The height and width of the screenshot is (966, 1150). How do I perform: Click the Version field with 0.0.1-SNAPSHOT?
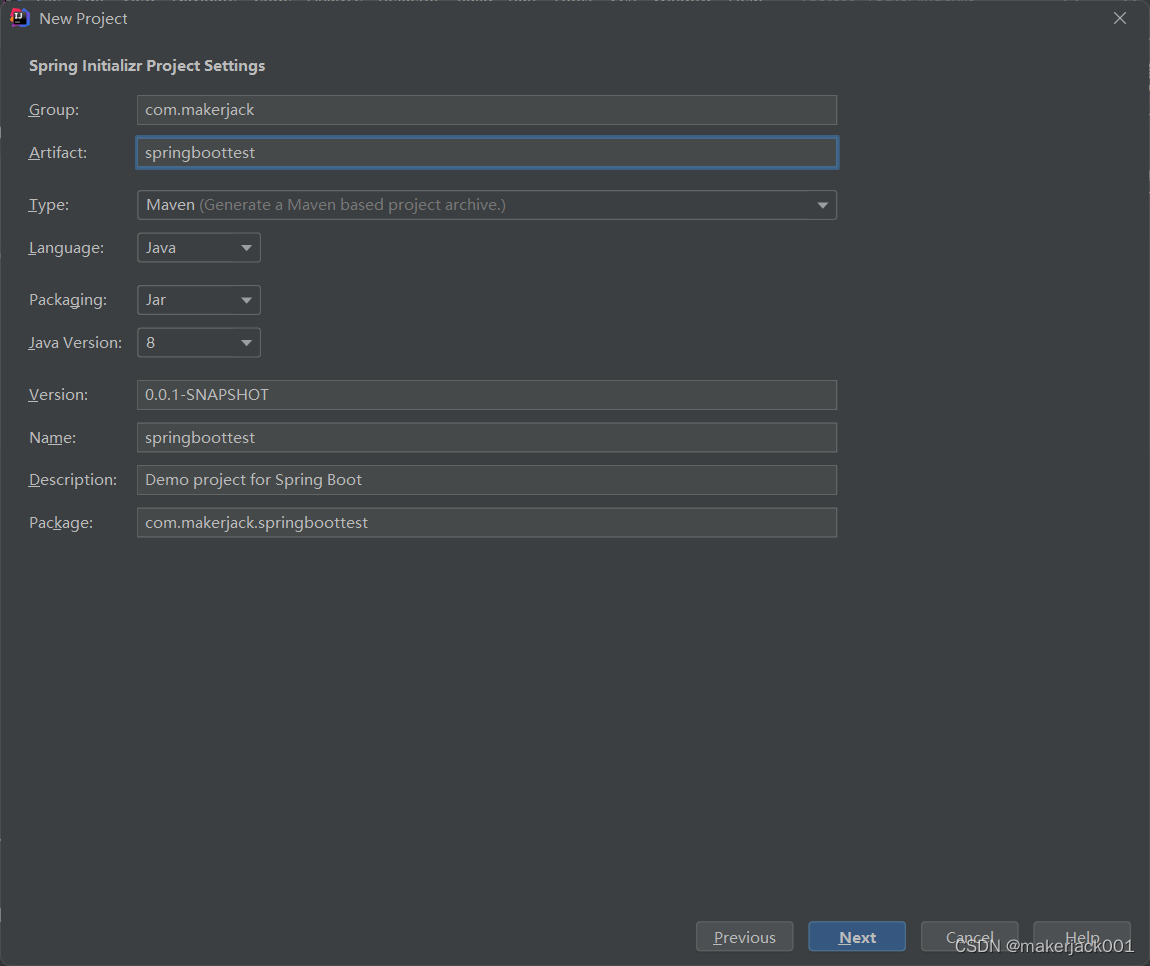pyautogui.click(x=486, y=395)
